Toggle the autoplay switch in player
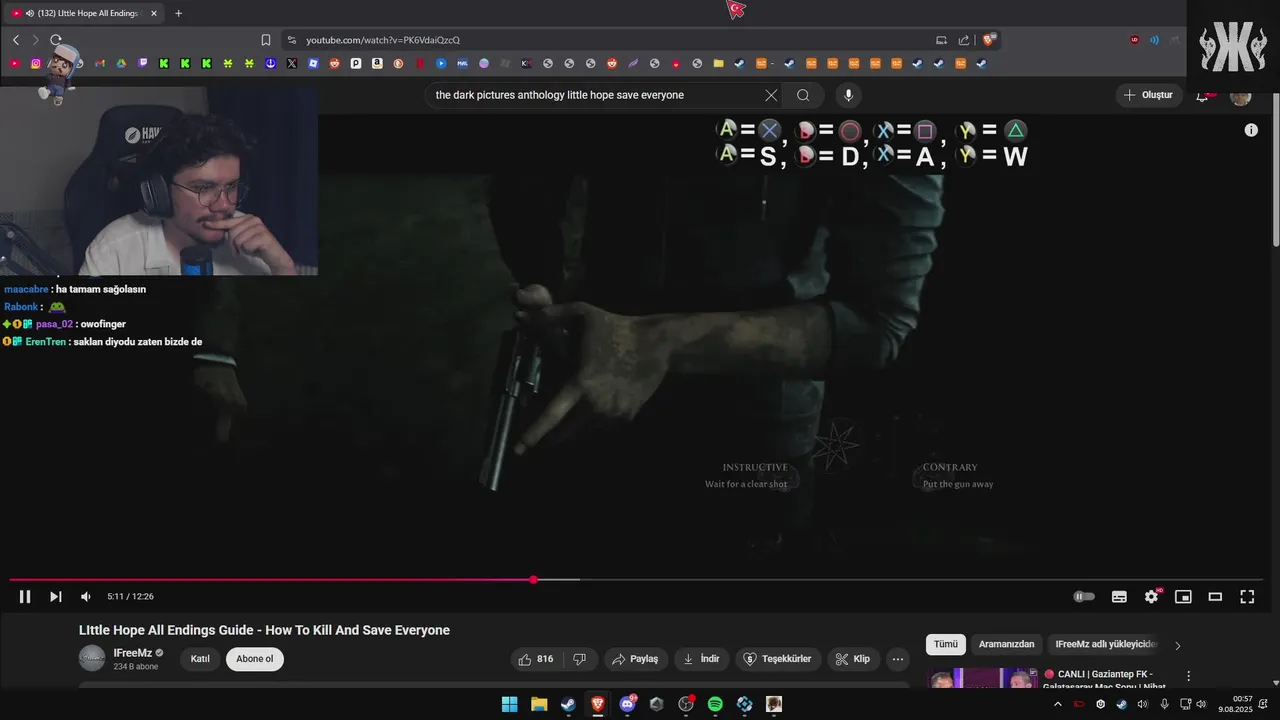The image size is (1280, 720). 1084,597
